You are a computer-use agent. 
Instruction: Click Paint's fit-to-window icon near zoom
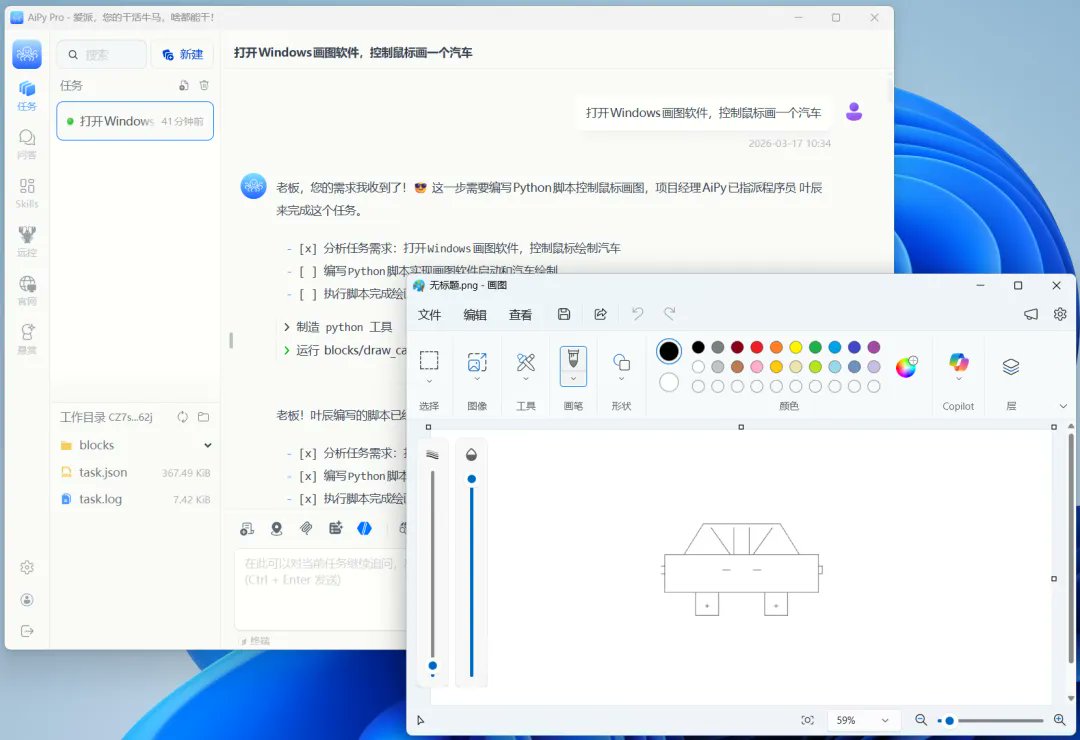tap(807, 720)
